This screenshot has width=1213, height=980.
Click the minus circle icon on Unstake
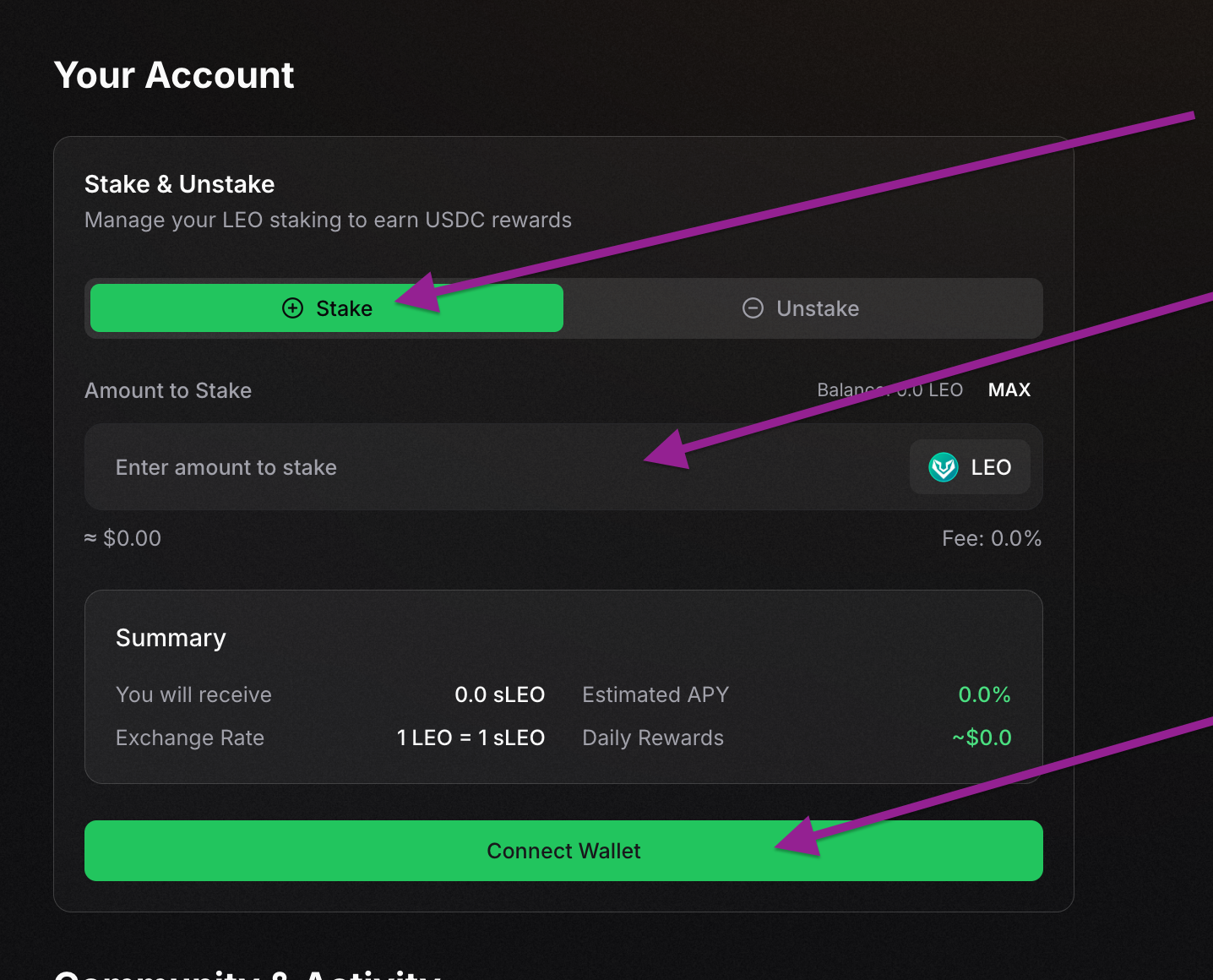tap(753, 308)
